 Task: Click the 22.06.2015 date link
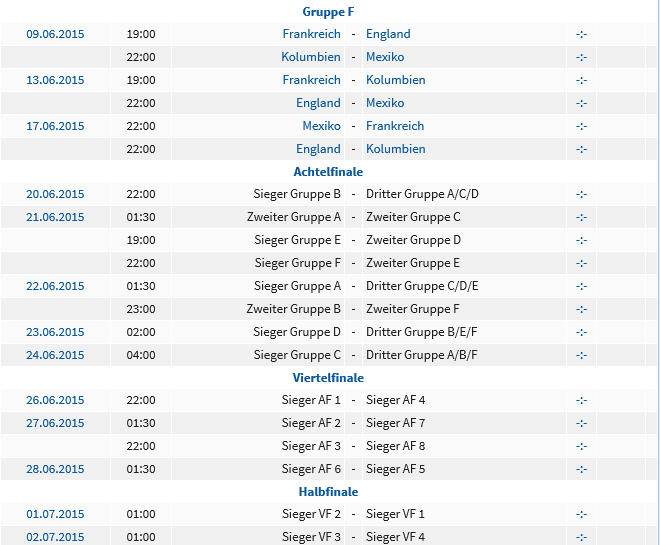click(55, 286)
